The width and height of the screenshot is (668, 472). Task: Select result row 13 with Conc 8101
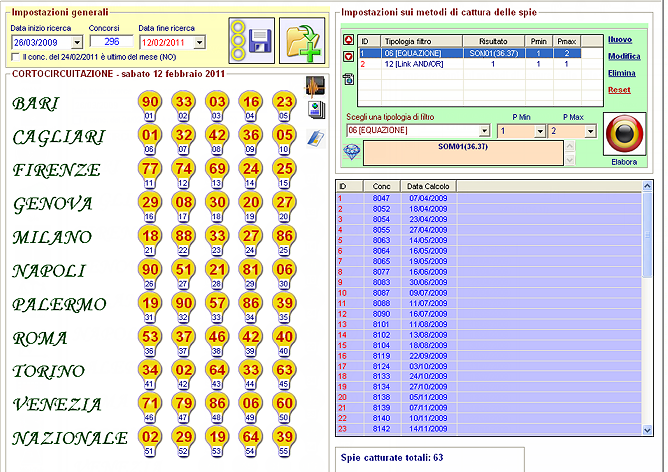pyautogui.click(x=489, y=324)
